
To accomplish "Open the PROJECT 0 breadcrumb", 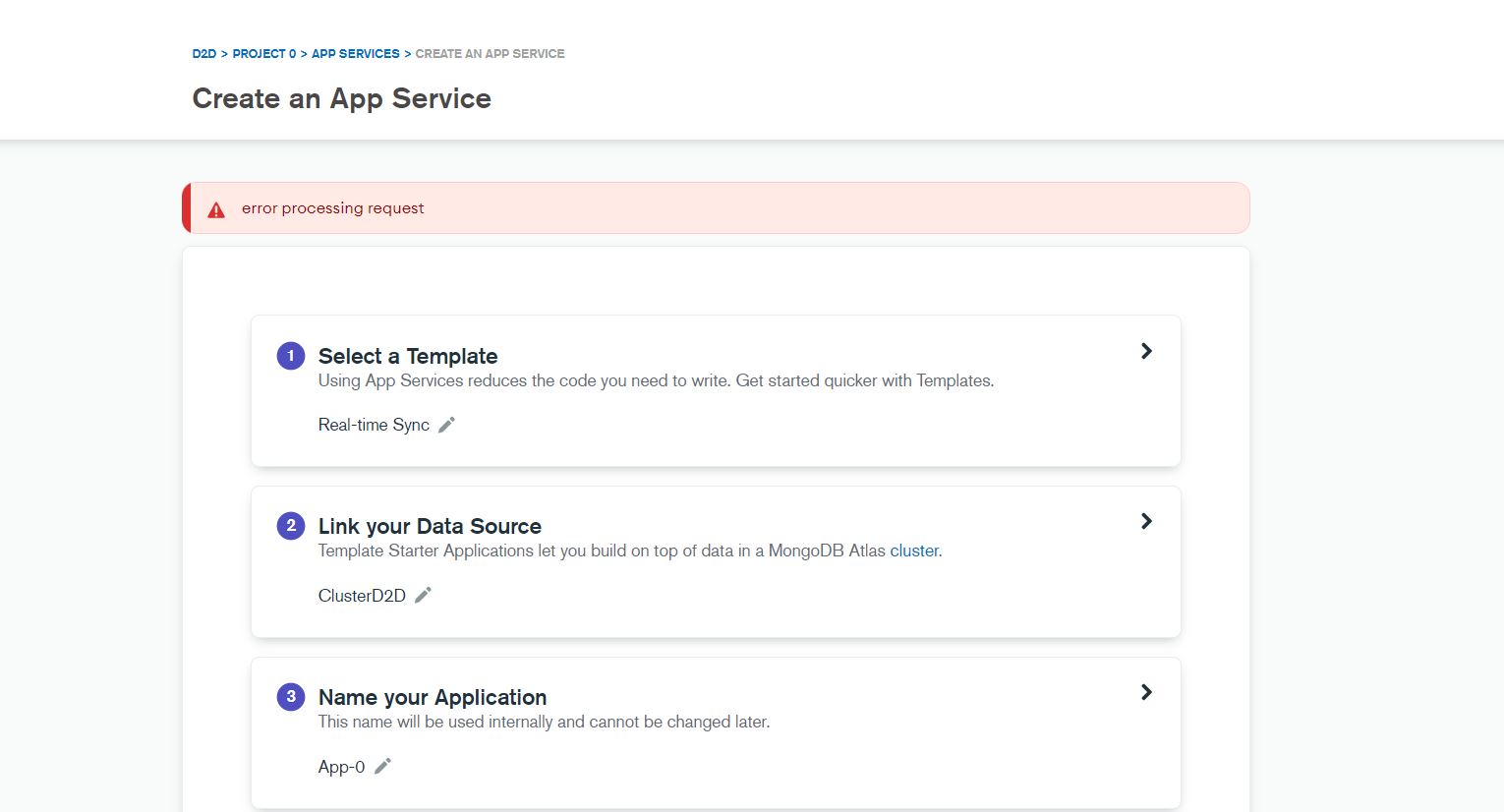I will pos(263,54).
